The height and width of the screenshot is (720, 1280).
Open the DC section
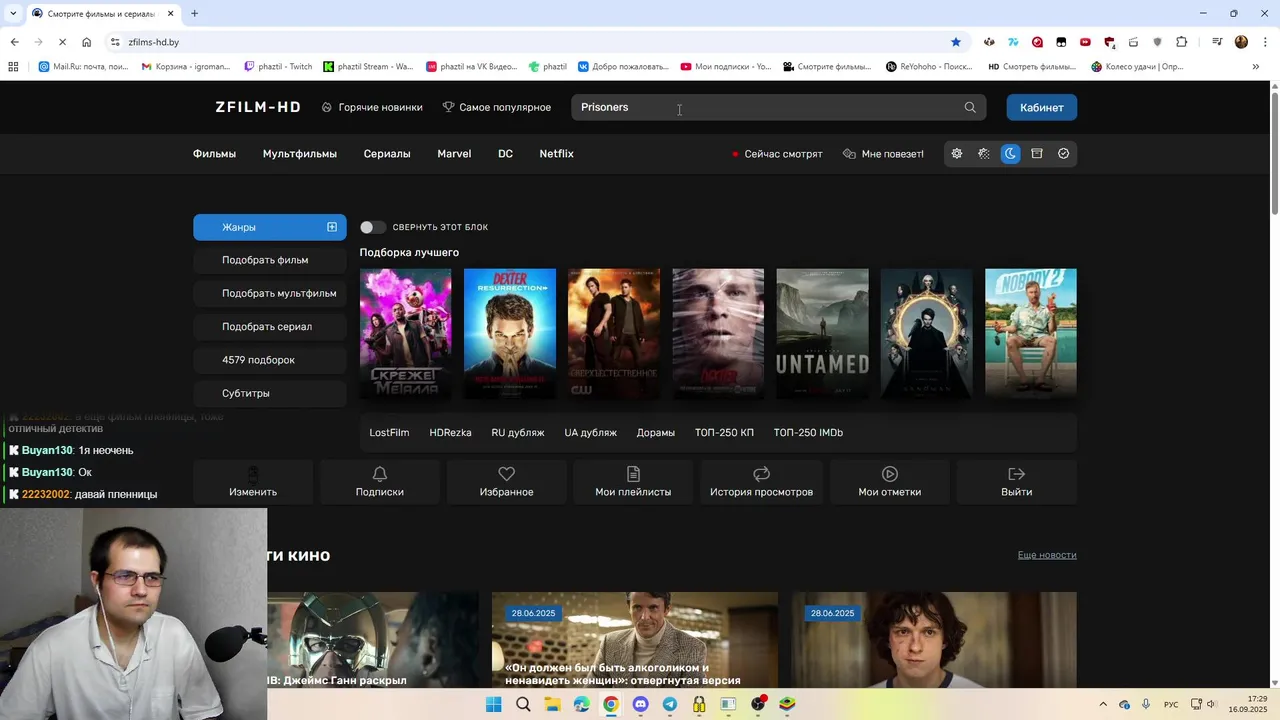pos(505,154)
